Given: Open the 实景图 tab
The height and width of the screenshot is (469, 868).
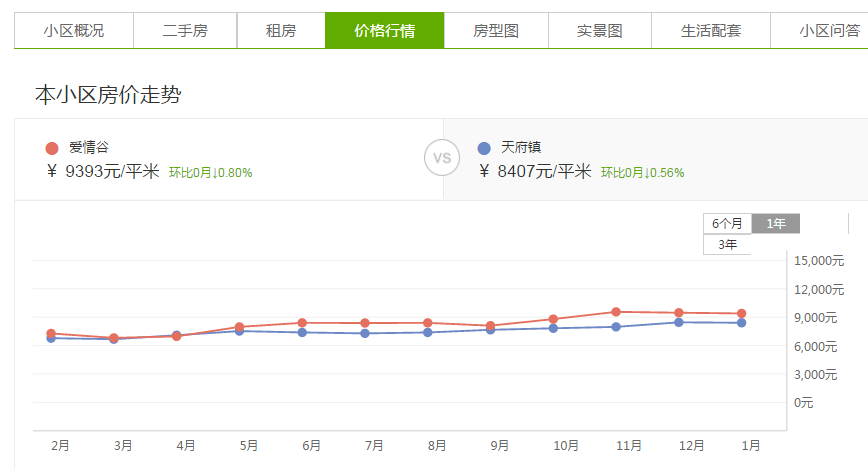Looking at the screenshot, I should [600, 31].
